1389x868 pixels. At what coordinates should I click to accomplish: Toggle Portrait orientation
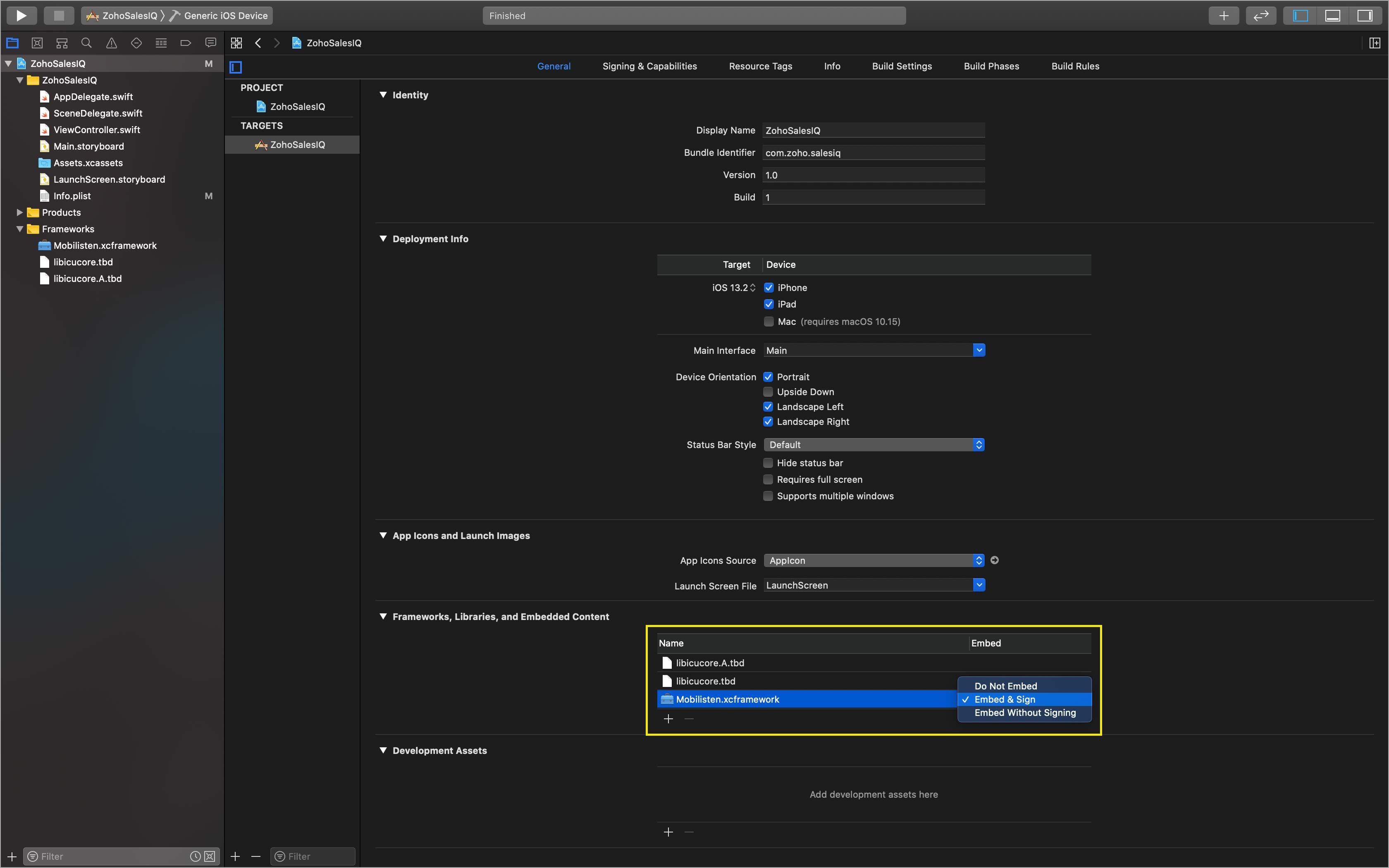(x=768, y=377)
